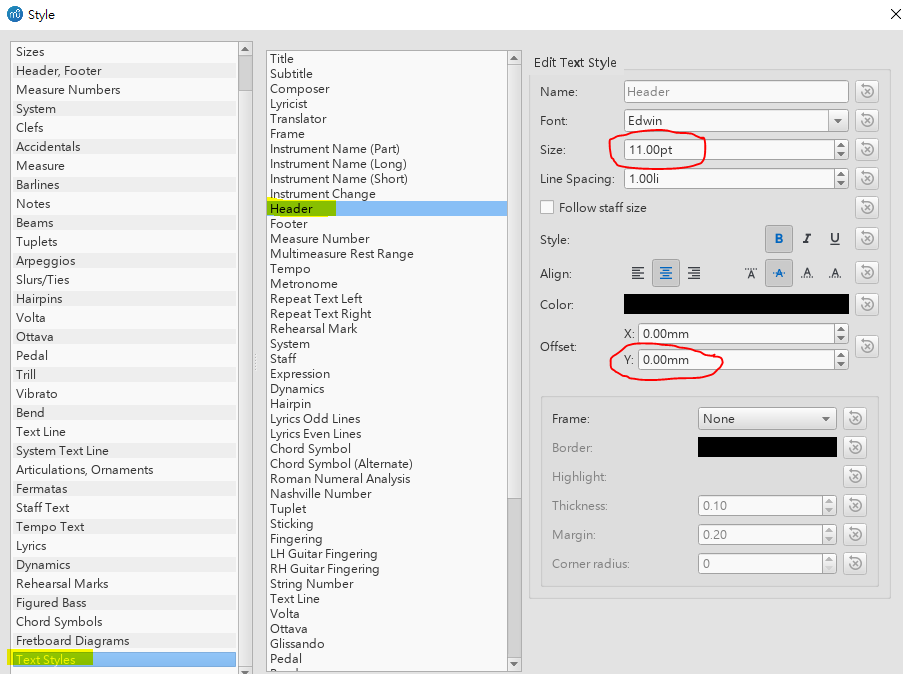Reset Follow staff size to default
903x674 pixels.
coord(867,207)
